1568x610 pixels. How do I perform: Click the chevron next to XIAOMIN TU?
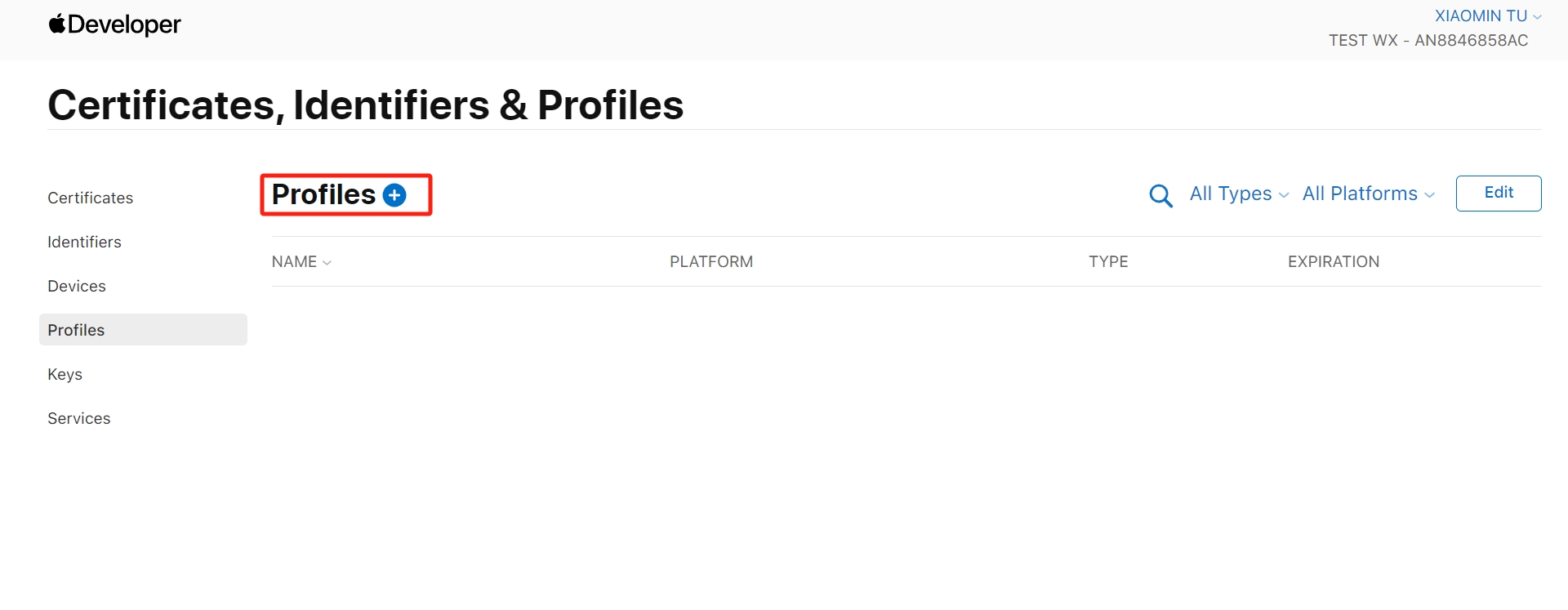[1537, 17]
